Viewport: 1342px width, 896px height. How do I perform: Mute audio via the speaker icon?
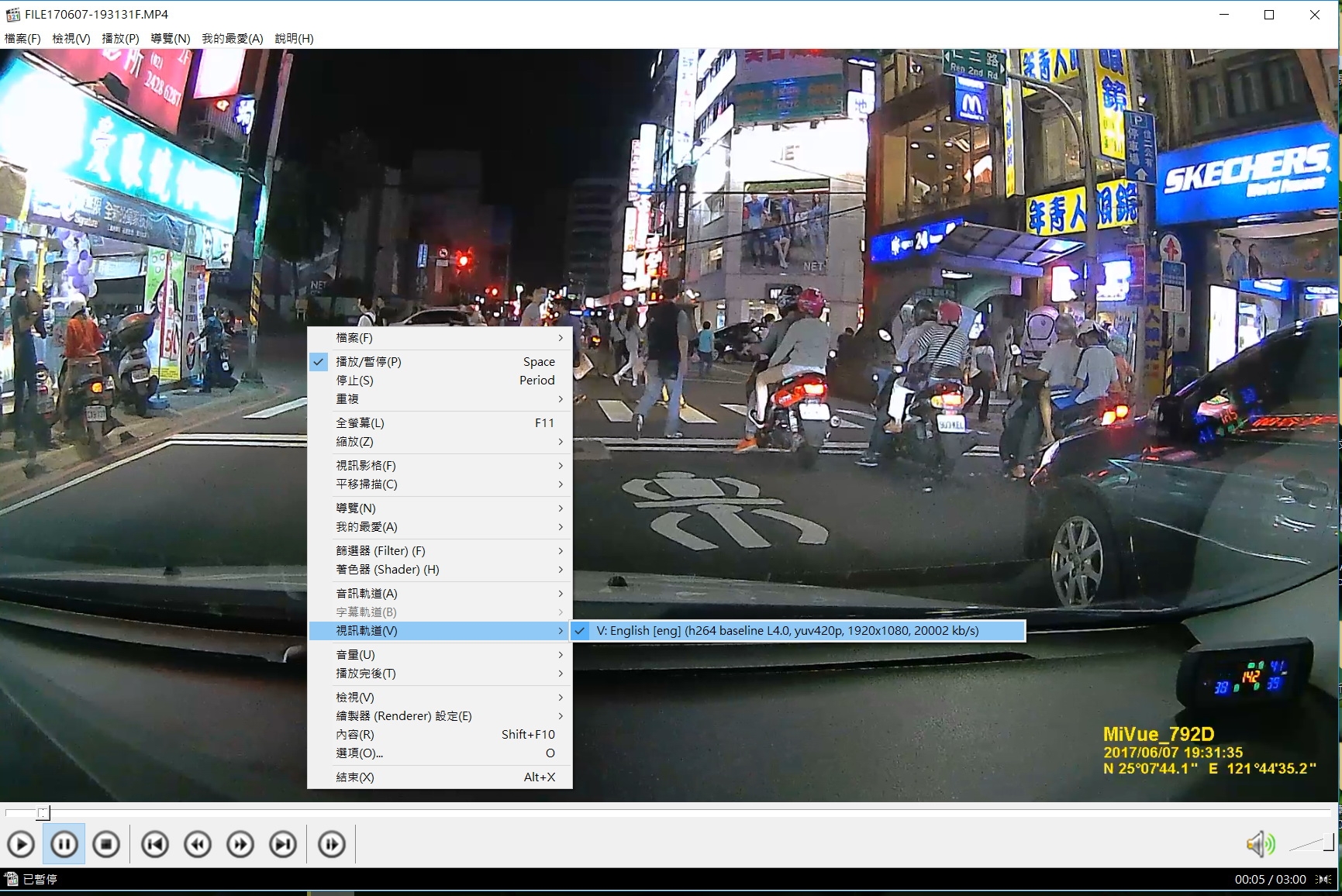pos(1261,843)
